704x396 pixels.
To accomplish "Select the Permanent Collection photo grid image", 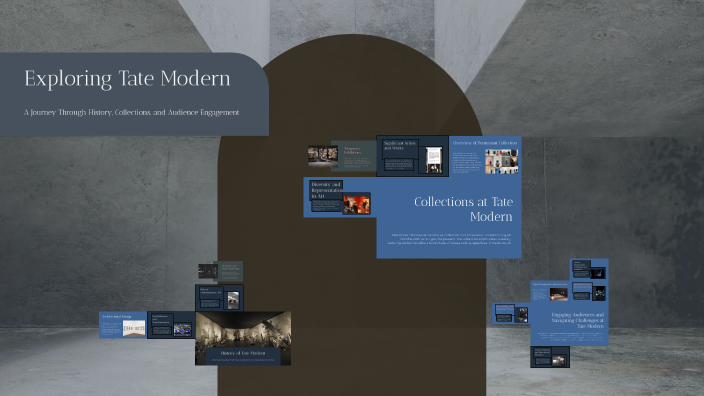I will [x=502, y=162].
